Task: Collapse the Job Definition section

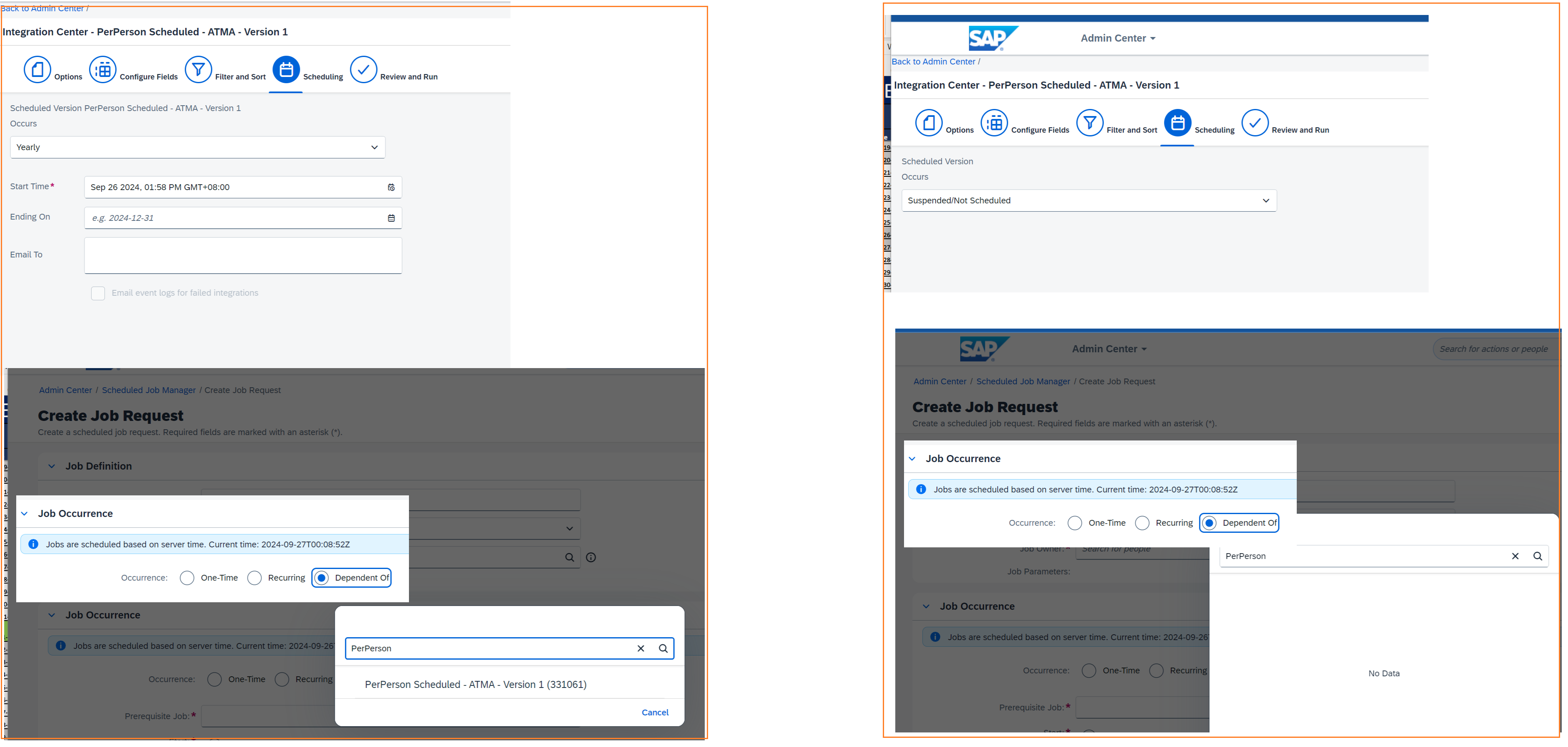Action: pos(52,467)
